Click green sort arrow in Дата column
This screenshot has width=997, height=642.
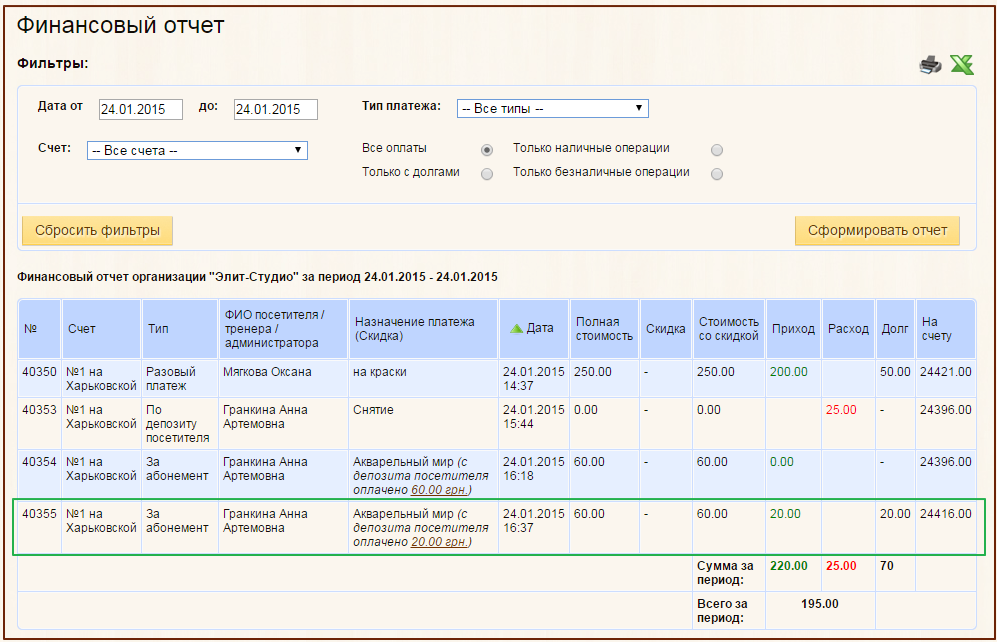516,328
